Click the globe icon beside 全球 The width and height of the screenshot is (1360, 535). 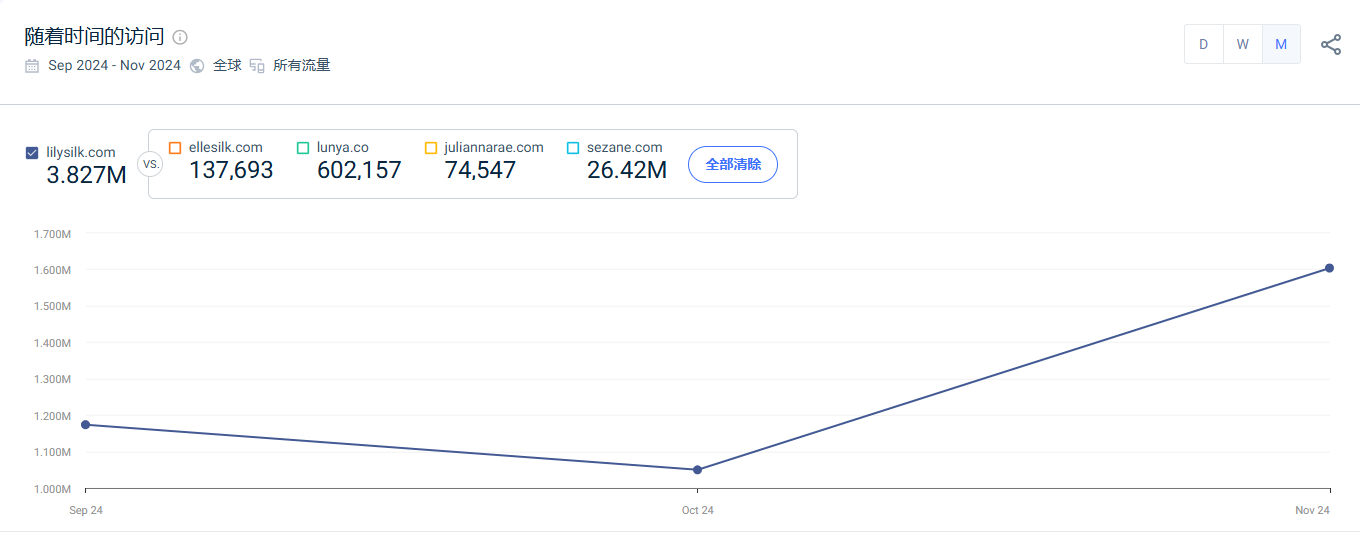tap(197, 66)
